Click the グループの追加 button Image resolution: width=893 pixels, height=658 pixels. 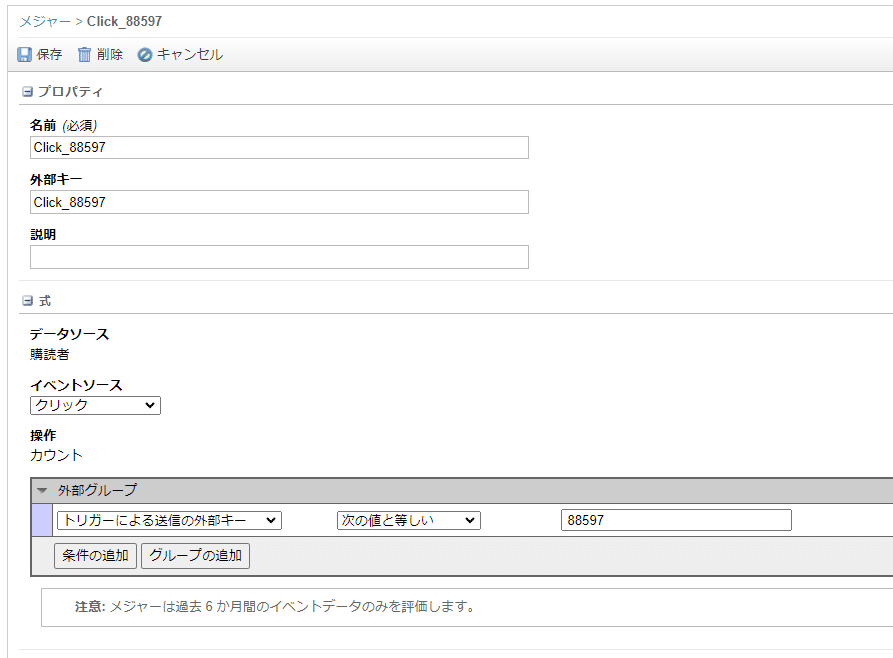(x=195, y=555)
